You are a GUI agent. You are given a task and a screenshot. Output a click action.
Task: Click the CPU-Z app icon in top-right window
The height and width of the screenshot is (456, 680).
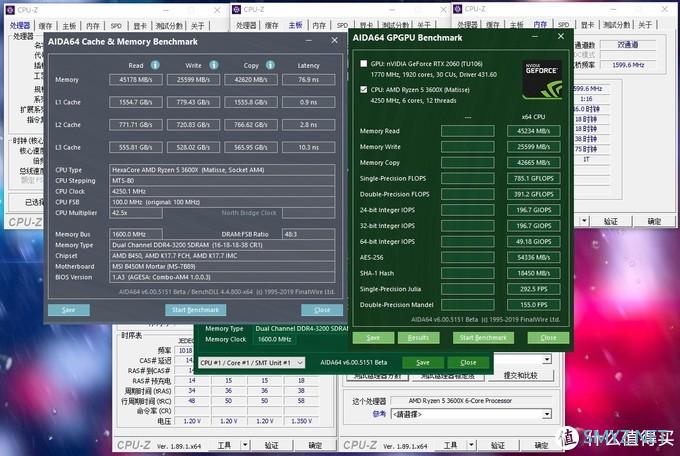458,9
